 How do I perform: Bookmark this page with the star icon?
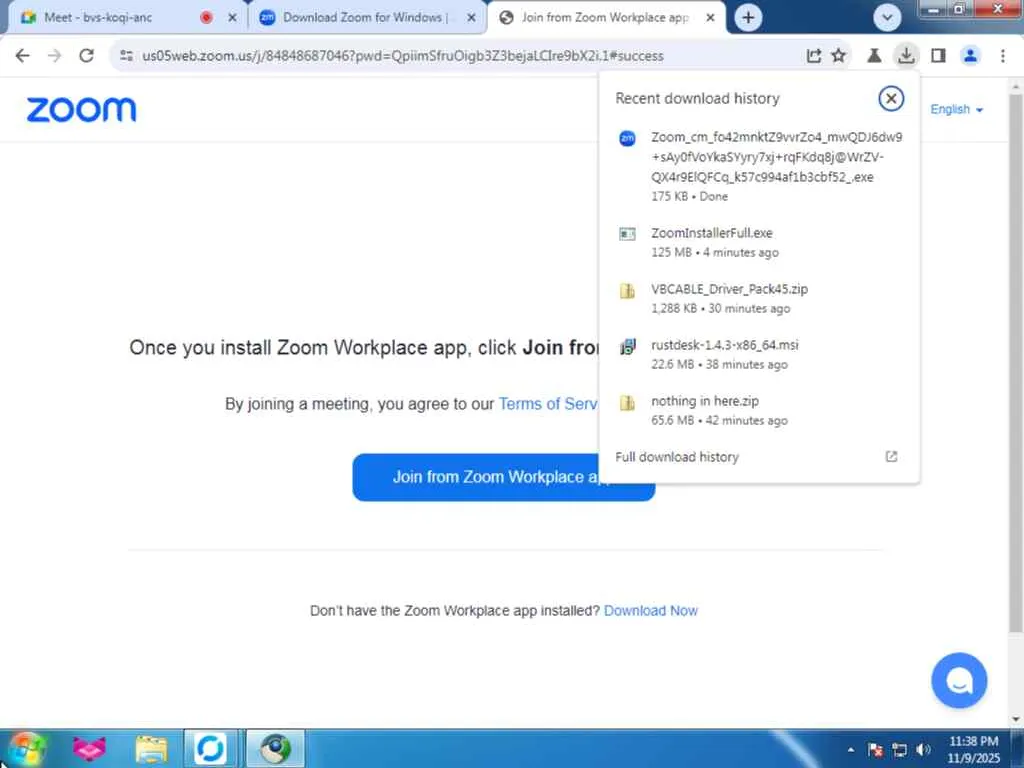click(839, 56)
